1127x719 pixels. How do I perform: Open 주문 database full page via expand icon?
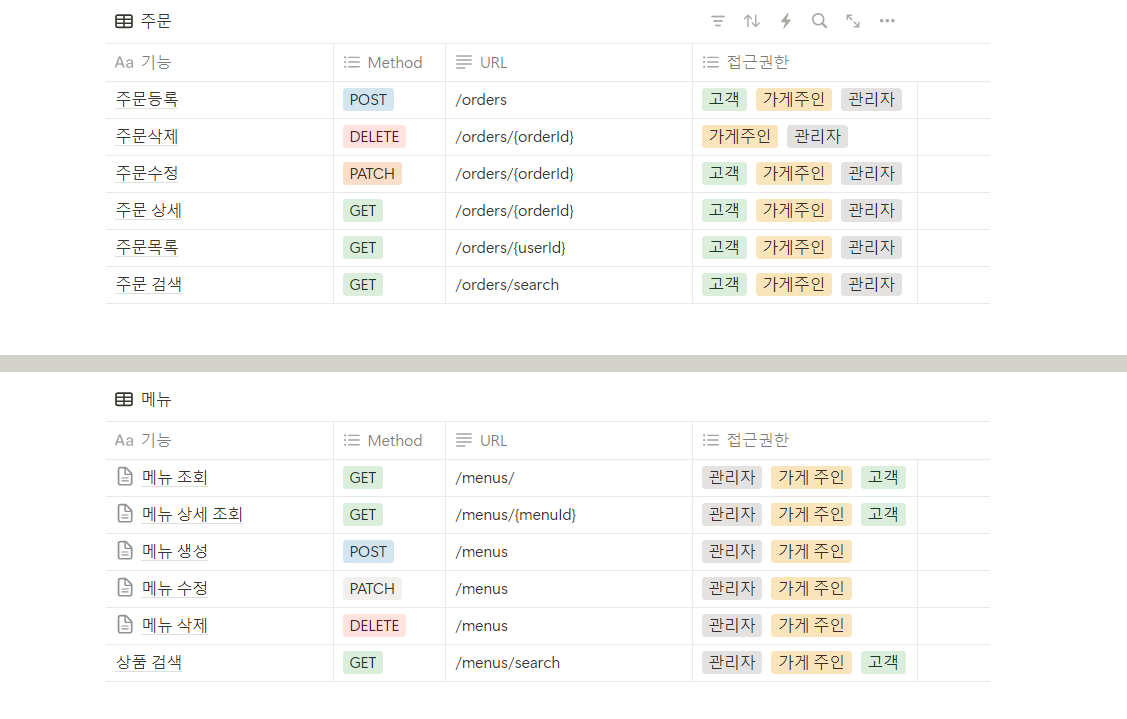(x=853, y=21)
